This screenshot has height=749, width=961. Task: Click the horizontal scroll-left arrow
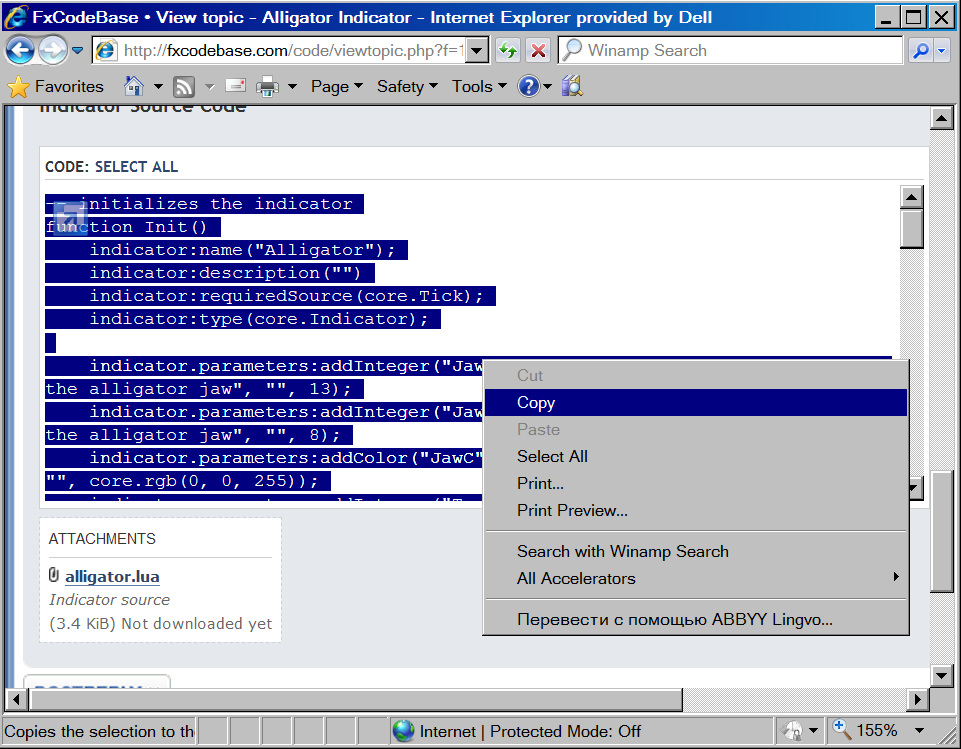click(16, 699)
